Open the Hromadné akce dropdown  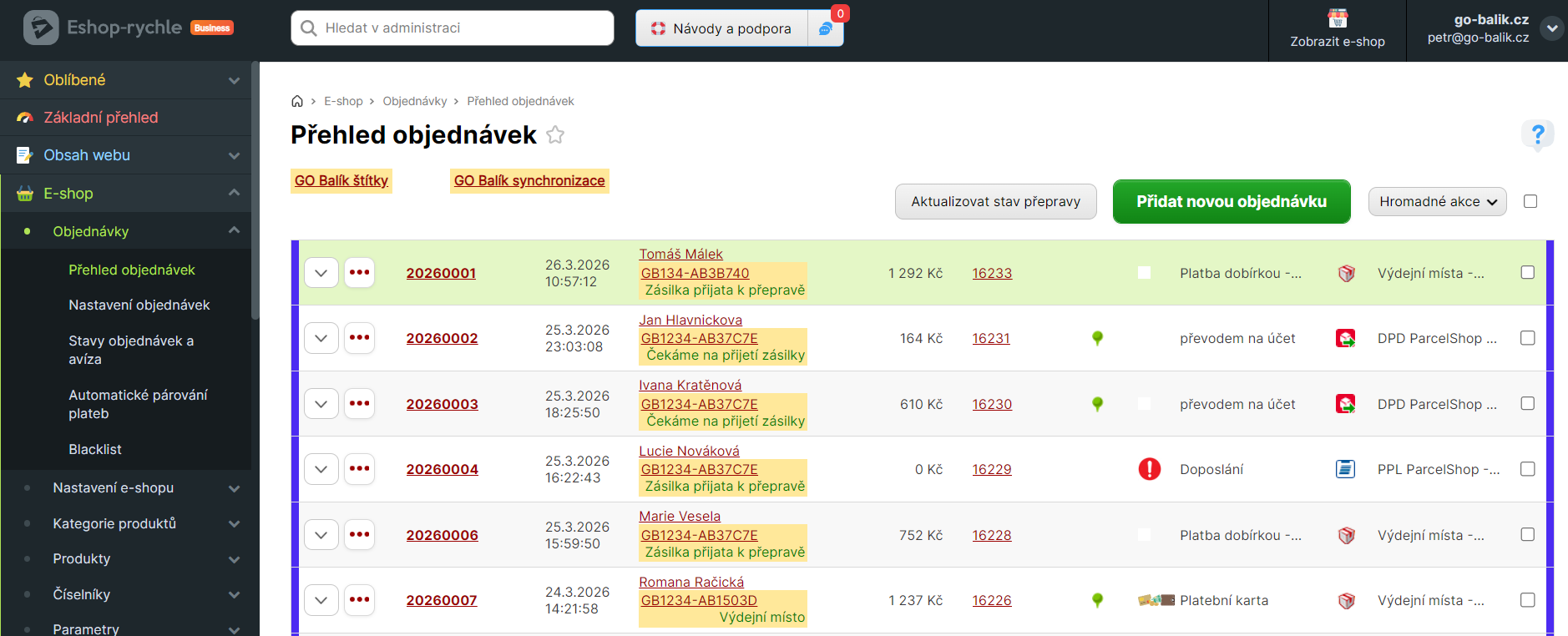click(1437, 202)
